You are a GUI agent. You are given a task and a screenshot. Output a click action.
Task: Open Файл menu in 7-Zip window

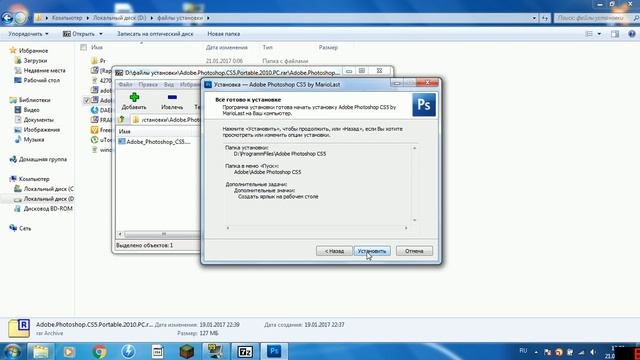click(125, 84)
